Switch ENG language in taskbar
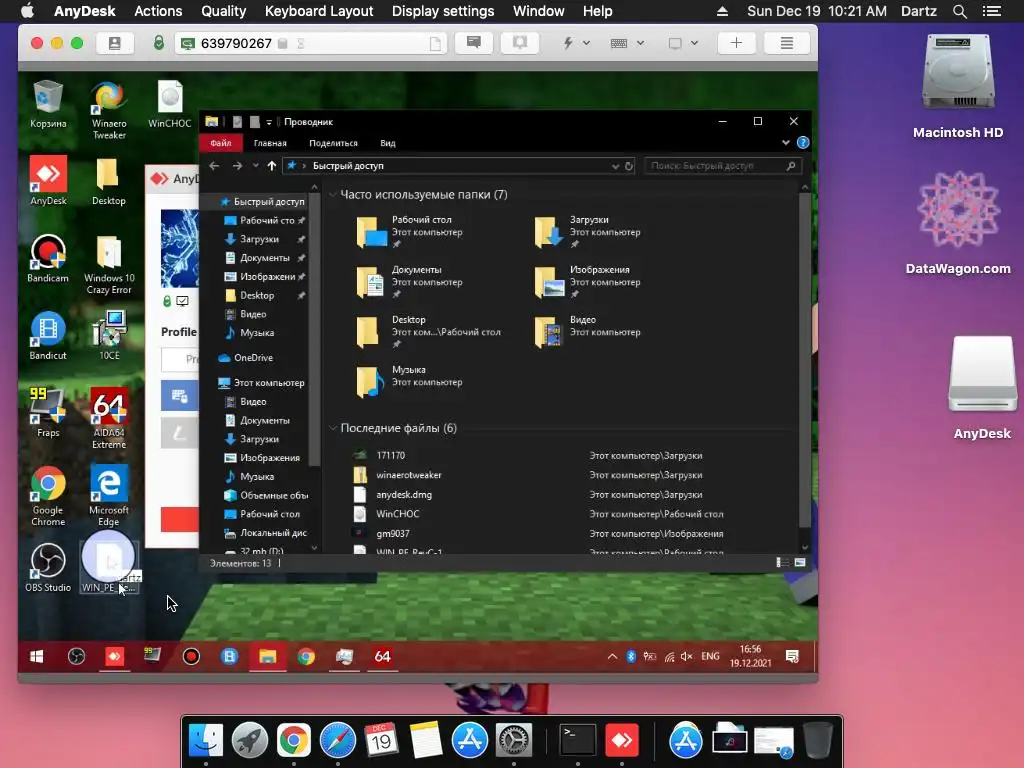 point(710,656)
